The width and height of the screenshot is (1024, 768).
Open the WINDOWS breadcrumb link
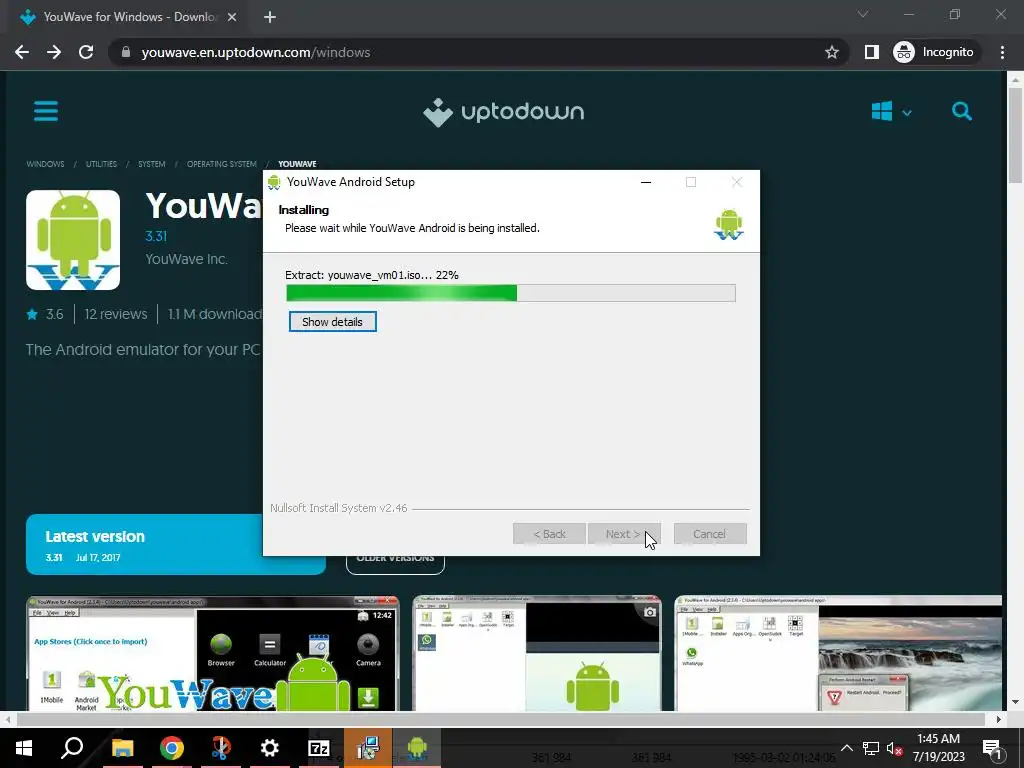tap(45, 164)
